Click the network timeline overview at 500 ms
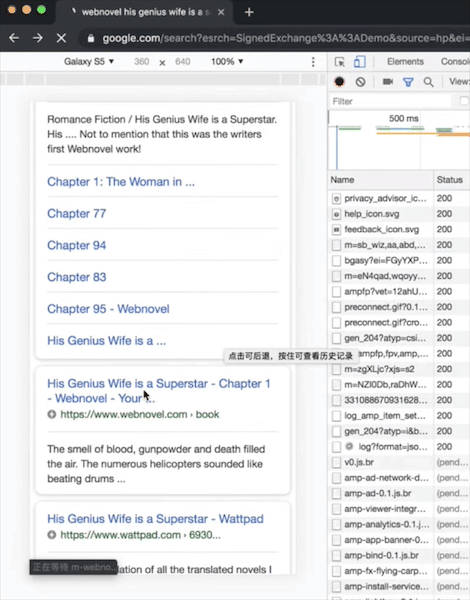470x600 pixels. tap(403, 118)
